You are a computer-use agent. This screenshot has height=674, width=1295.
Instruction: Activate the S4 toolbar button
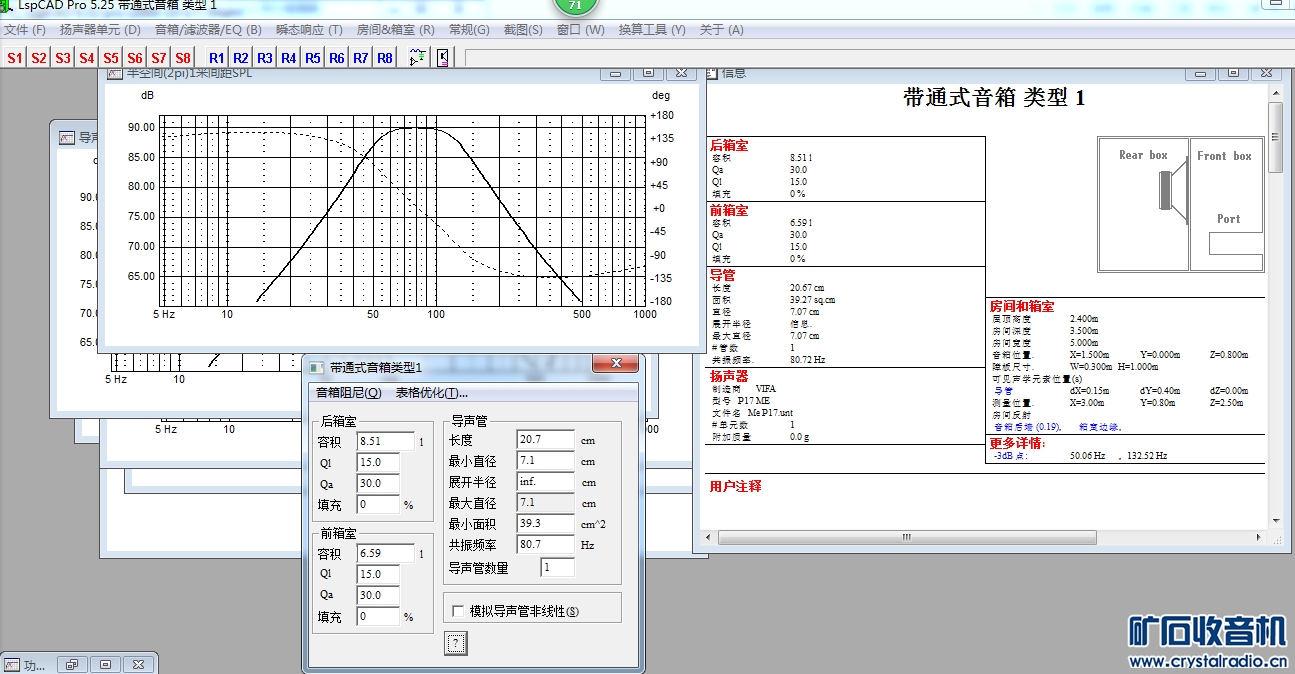coord(87,58)
